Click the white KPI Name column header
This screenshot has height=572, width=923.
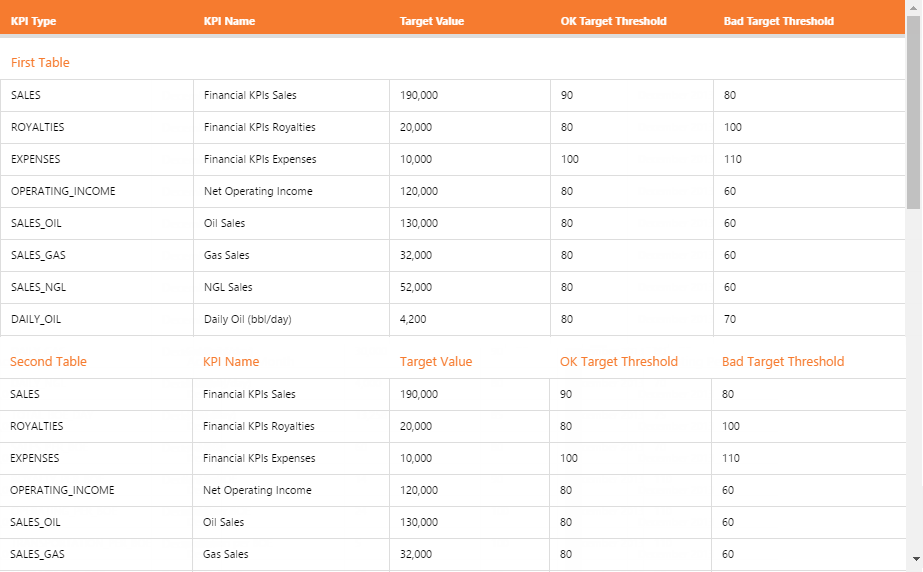click(229, 21)
